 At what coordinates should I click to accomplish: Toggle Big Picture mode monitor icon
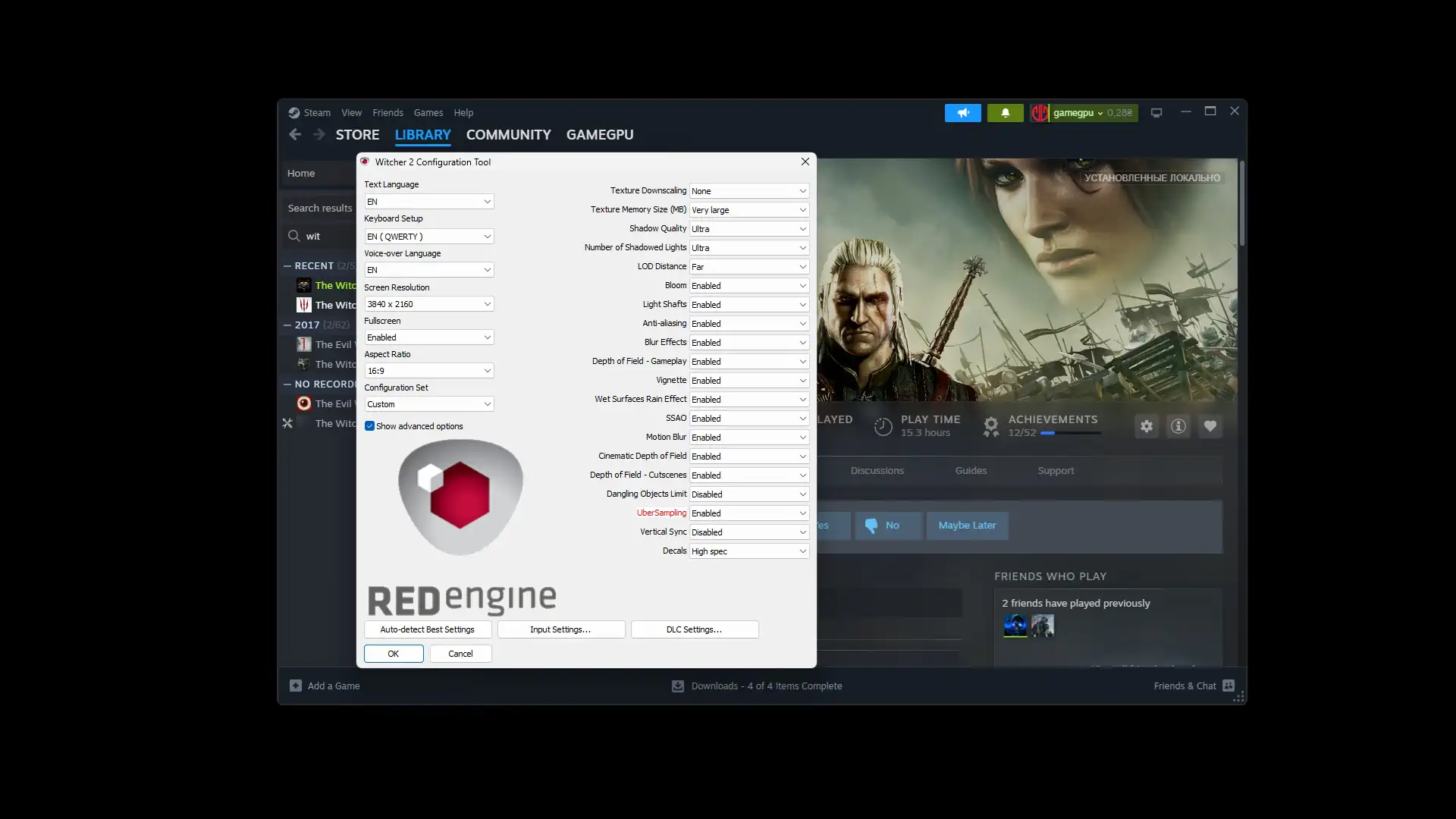1156,113
